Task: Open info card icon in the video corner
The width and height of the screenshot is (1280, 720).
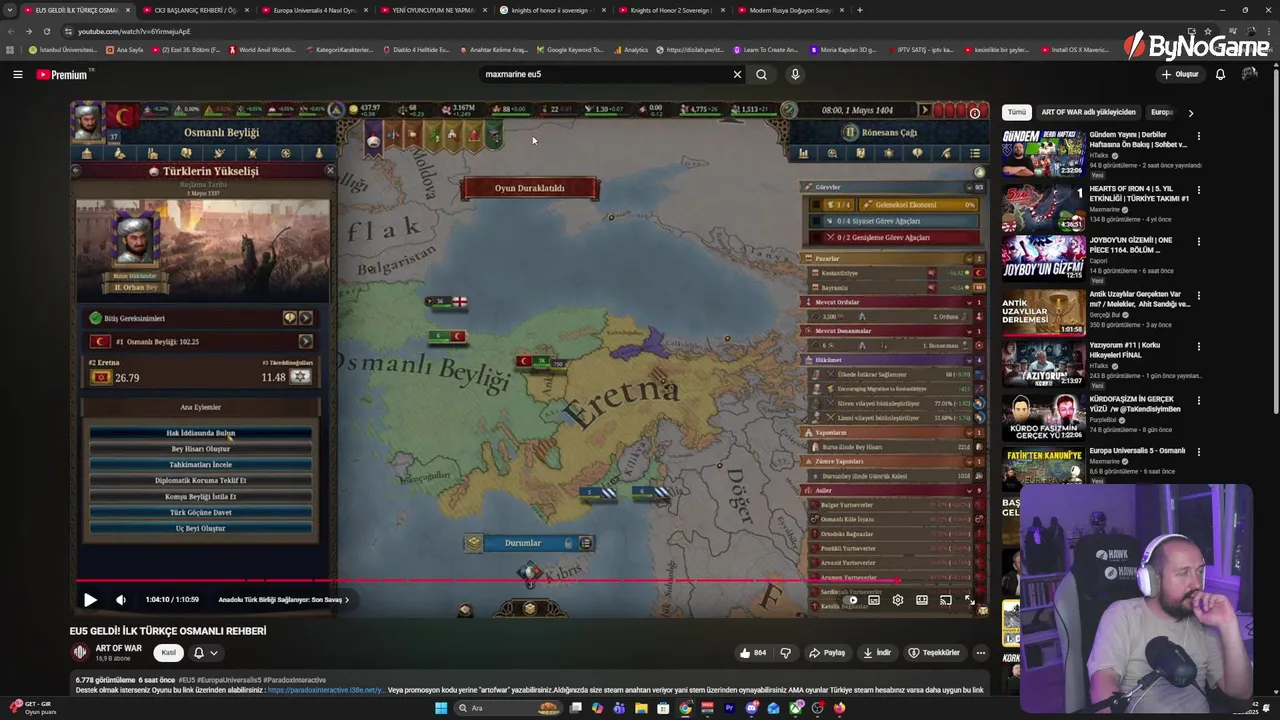Action: [975, 113]
